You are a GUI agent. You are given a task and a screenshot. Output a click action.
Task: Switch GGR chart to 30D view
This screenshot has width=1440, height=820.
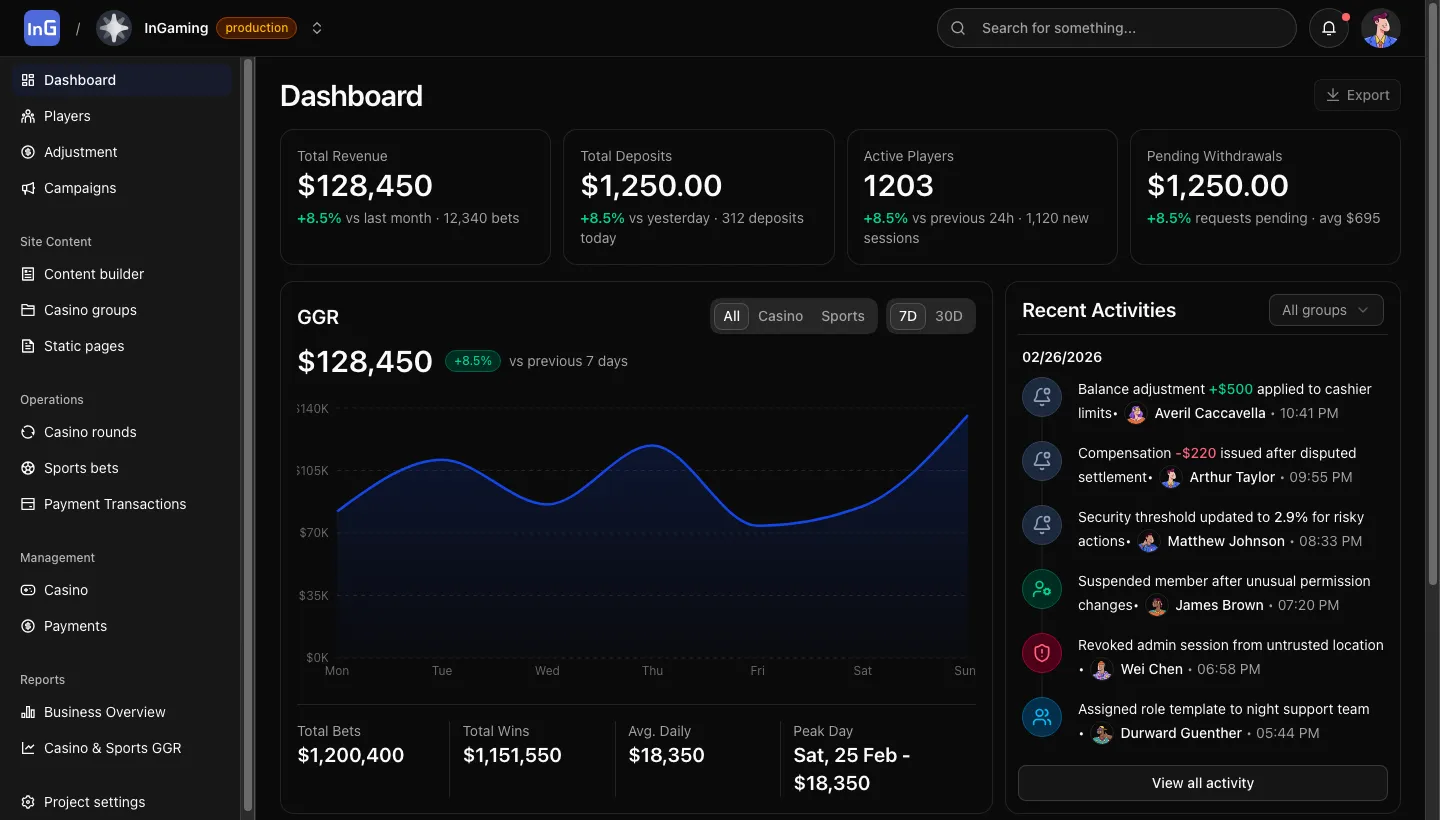(x=948, y=316)
